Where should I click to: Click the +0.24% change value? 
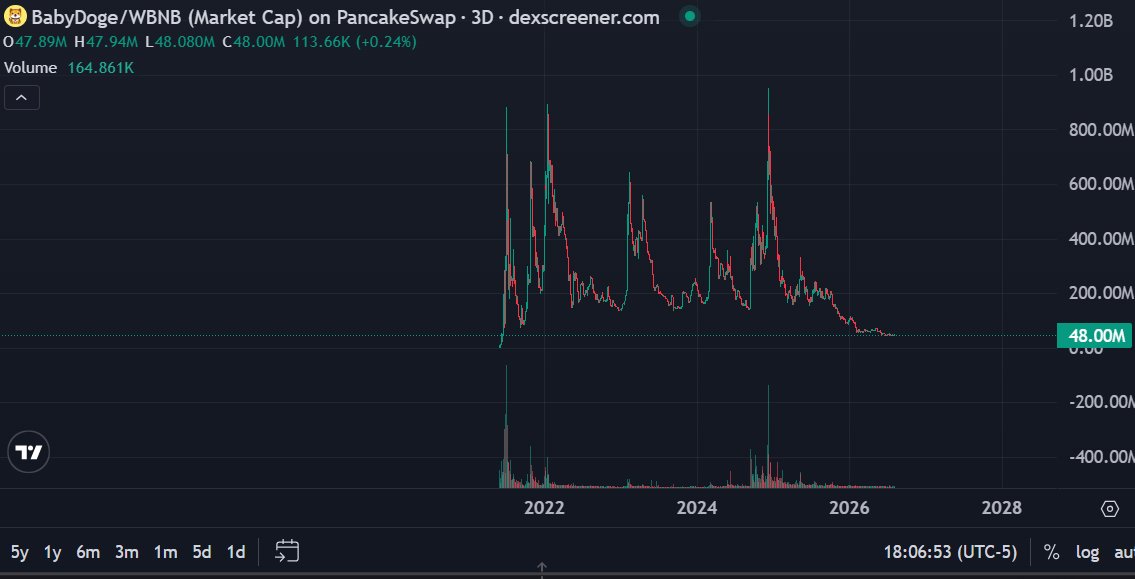[386, 42]
